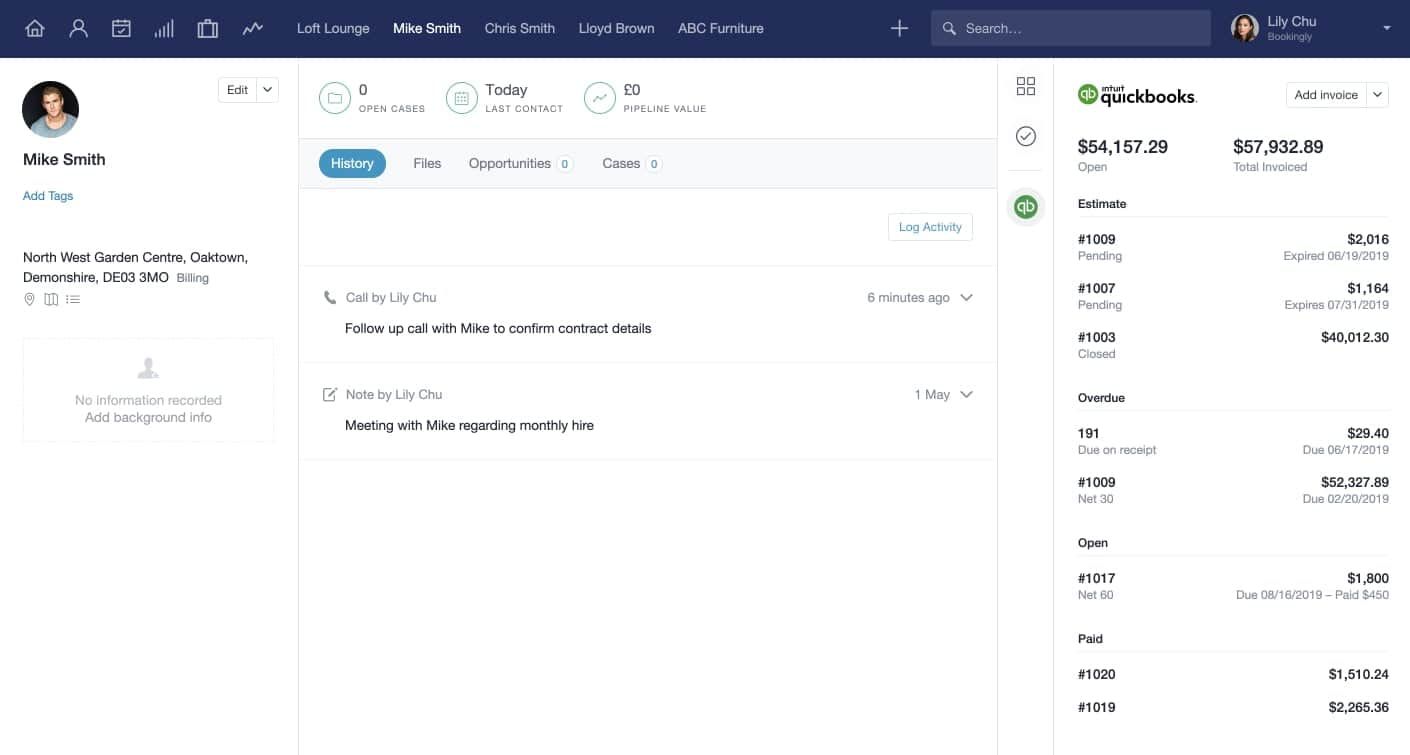
Task: Show address location pin icon
Action: pos(29,299)
